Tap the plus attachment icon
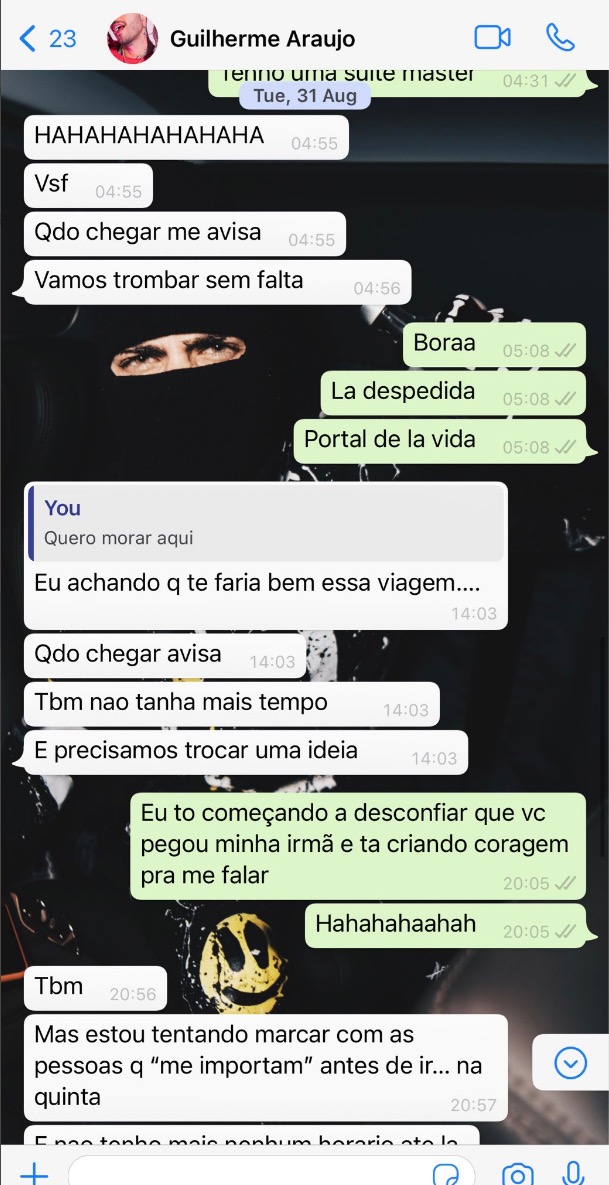Screen dimensions: 609x1185 (34, 1174)
